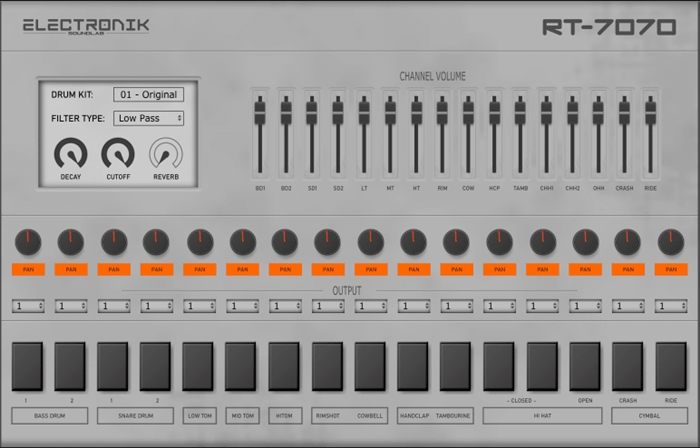Click the Cutoff knob
Viewport: 700px width, 448px height.
tap(117, 153)
